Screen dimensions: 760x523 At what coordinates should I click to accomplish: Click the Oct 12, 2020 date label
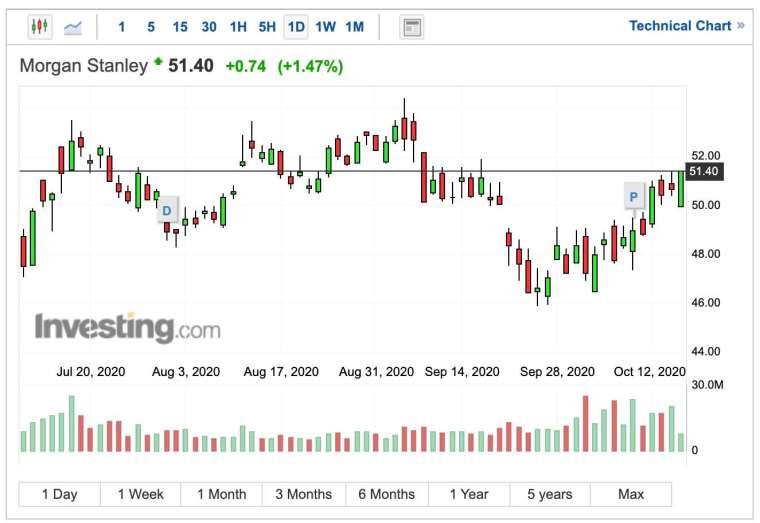pos(649,372)
